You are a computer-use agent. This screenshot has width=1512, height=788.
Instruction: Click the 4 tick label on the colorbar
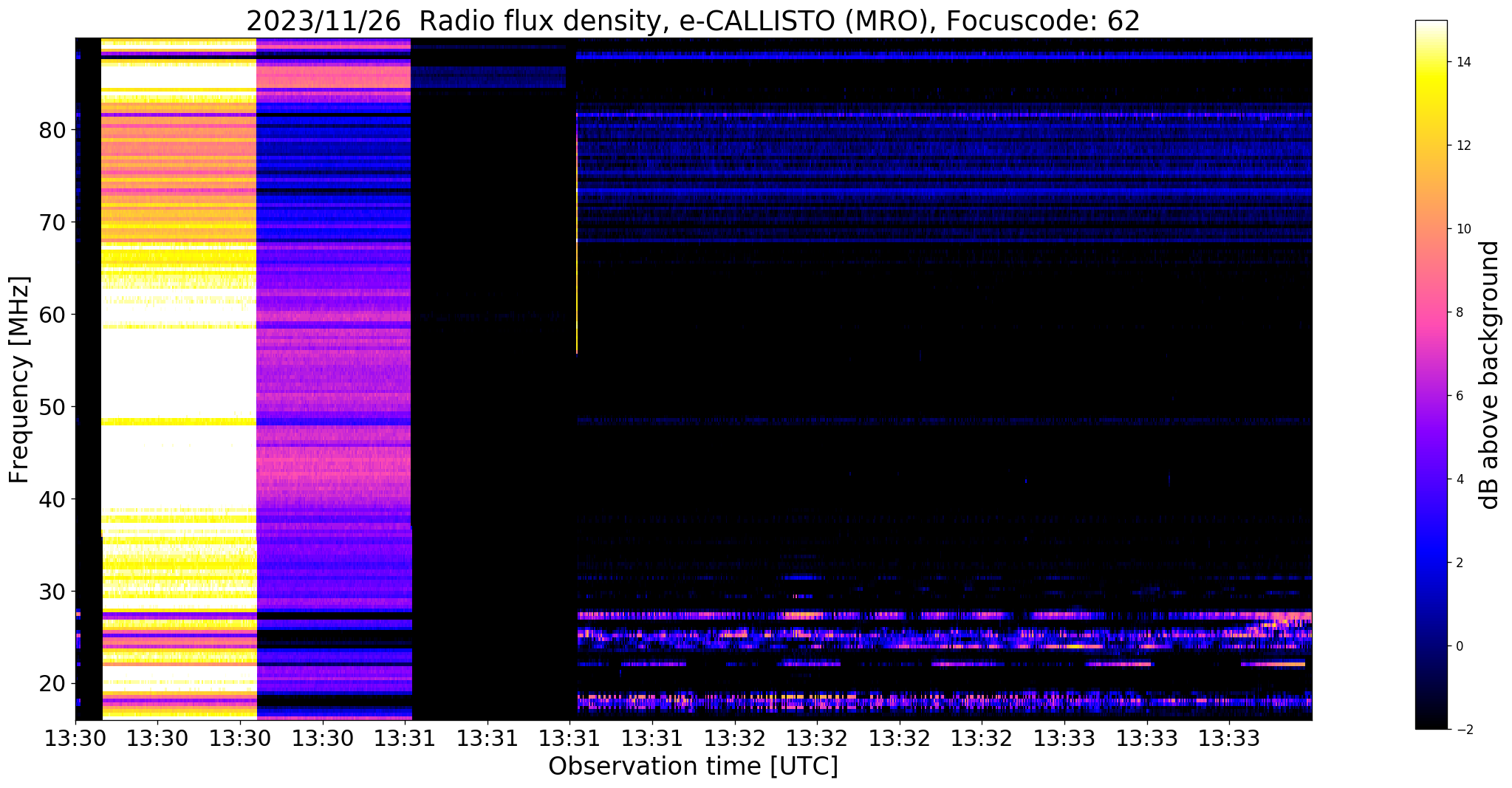click(1459, 480)
